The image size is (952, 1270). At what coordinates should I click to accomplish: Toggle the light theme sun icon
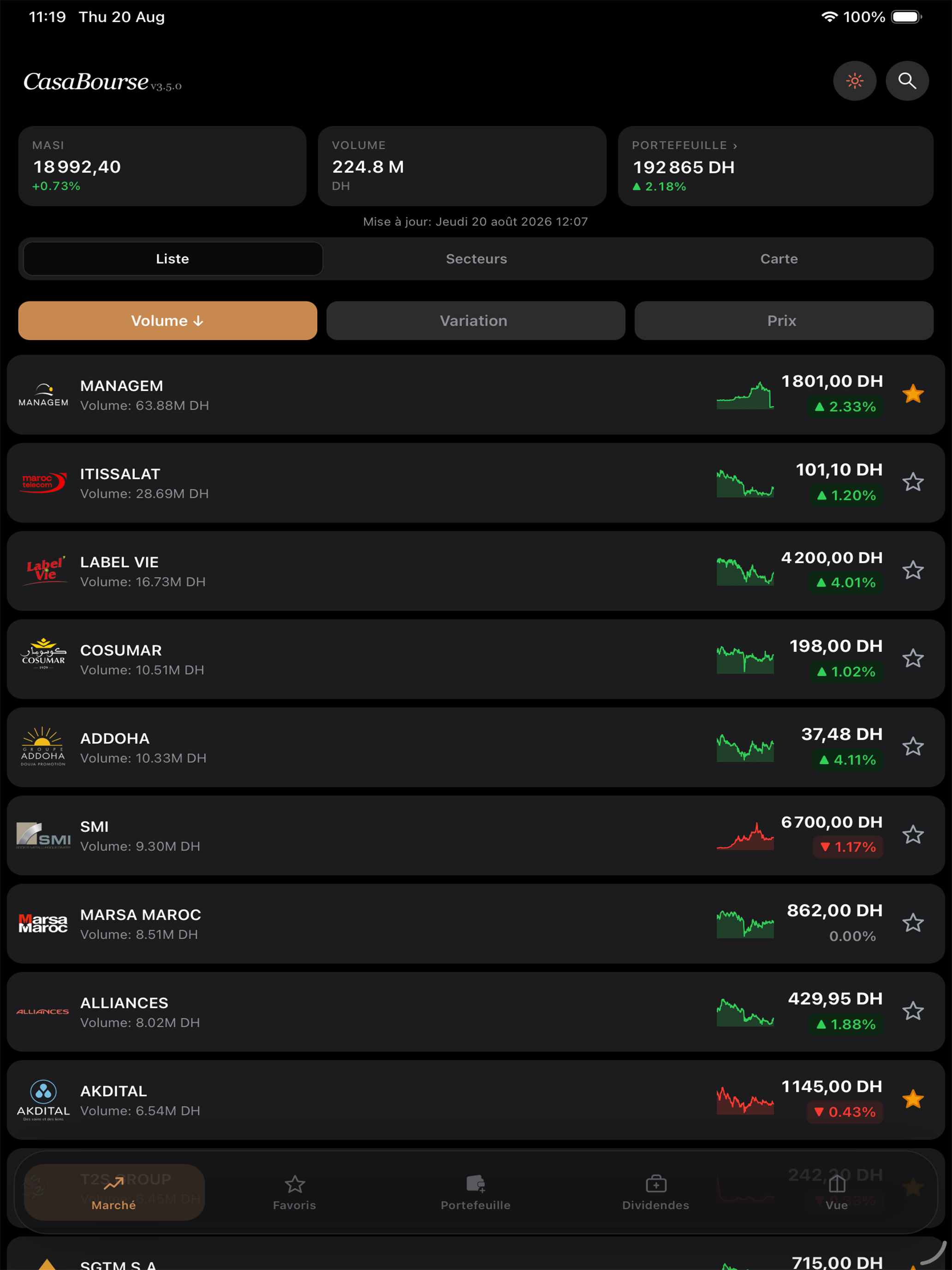click(854, 81)
